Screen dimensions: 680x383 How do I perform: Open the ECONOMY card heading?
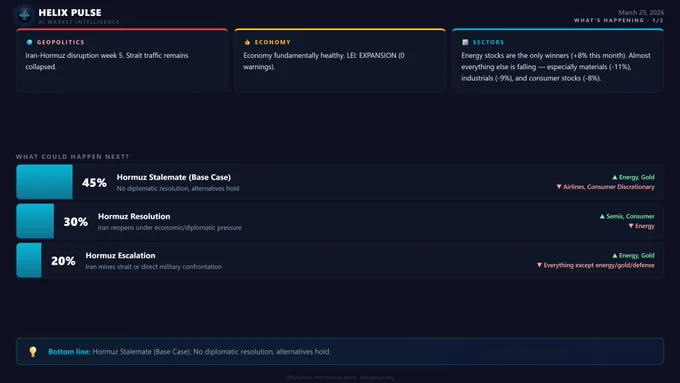click(272, 42)
